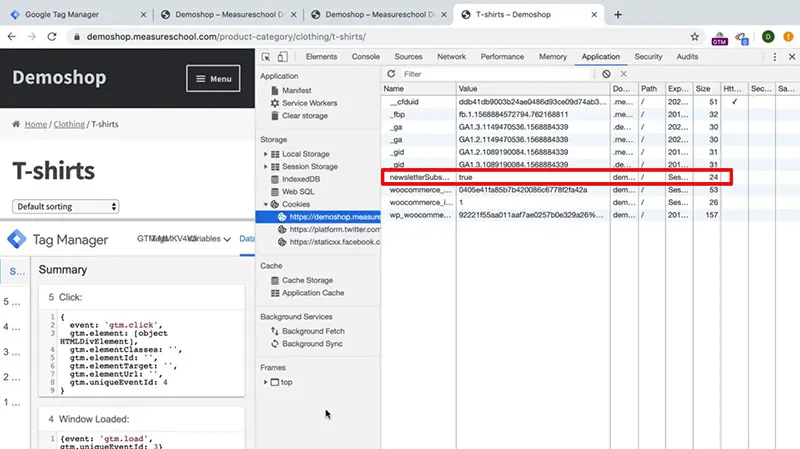
Task: Select the Summary item in Tag Manager list
Action: pyautogui.click(x=15, y=271)
